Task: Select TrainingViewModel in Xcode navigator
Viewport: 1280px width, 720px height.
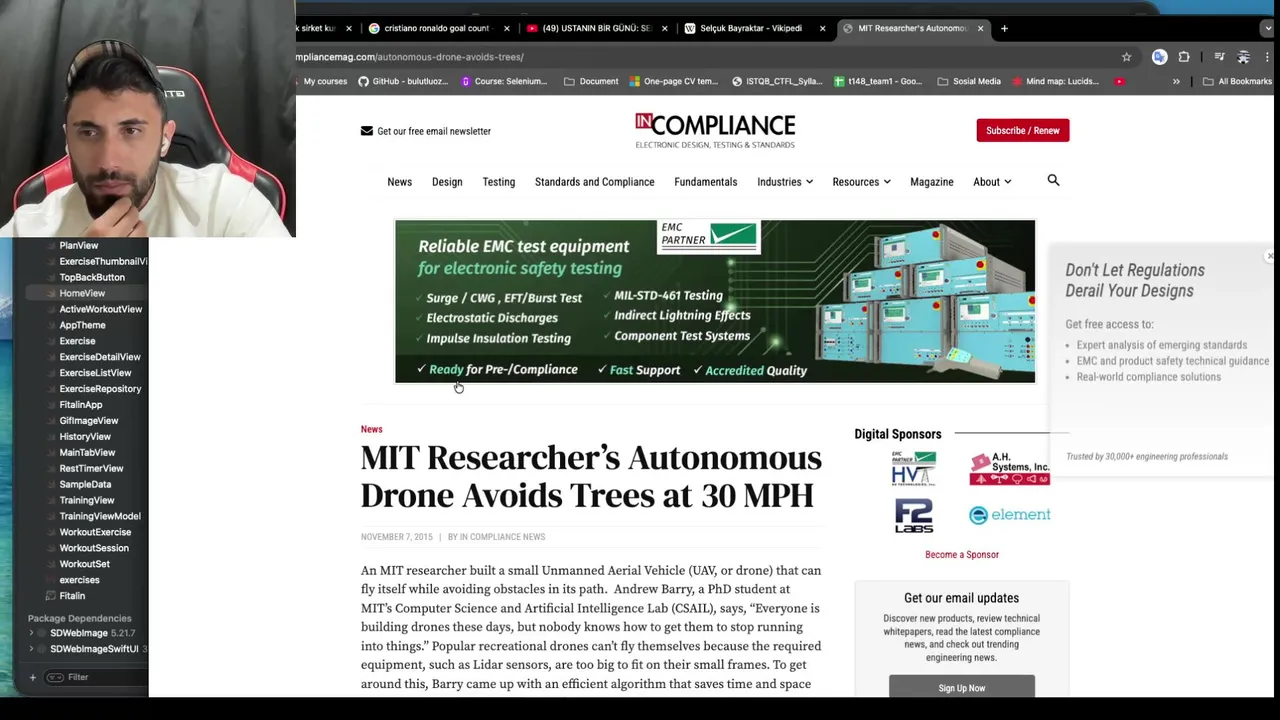Action: pos(100,516)
